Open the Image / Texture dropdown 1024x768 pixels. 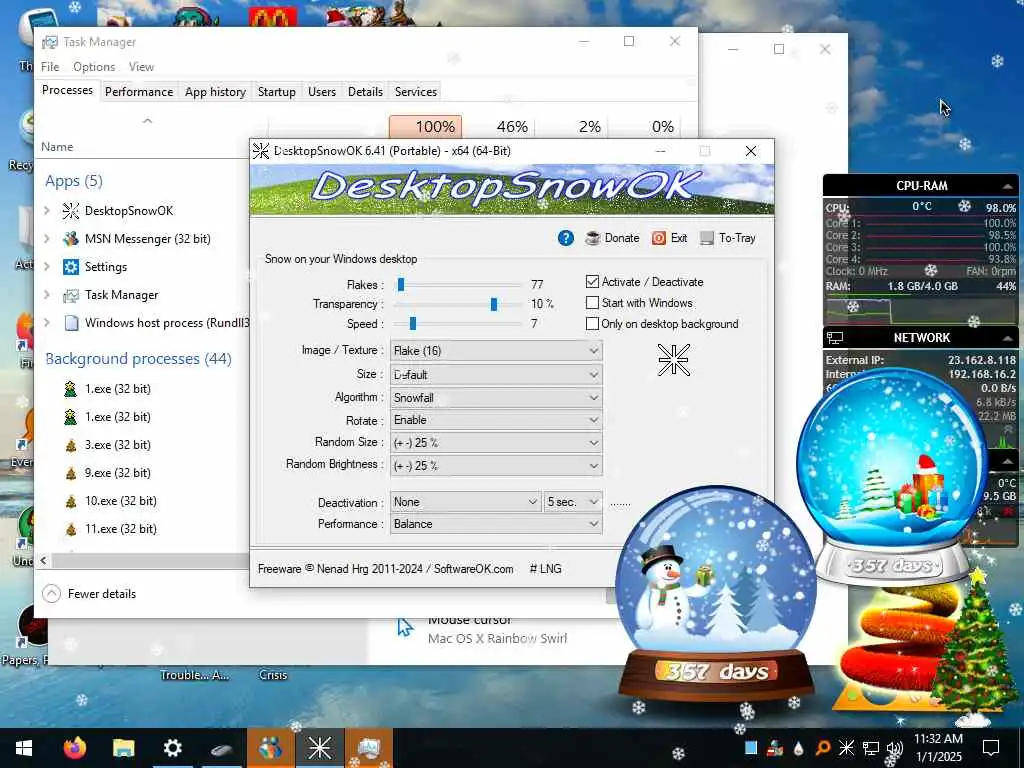tap(496, 351)
